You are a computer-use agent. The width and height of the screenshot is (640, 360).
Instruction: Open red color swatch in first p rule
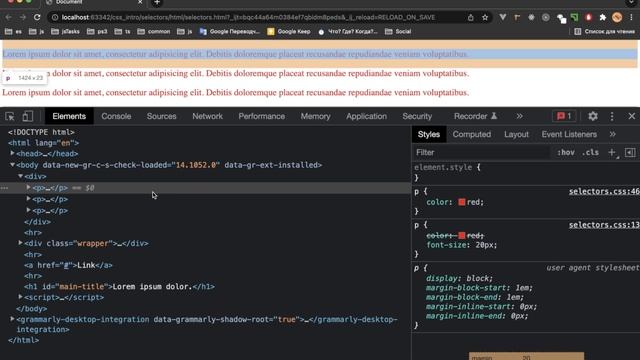click(462, 202)
